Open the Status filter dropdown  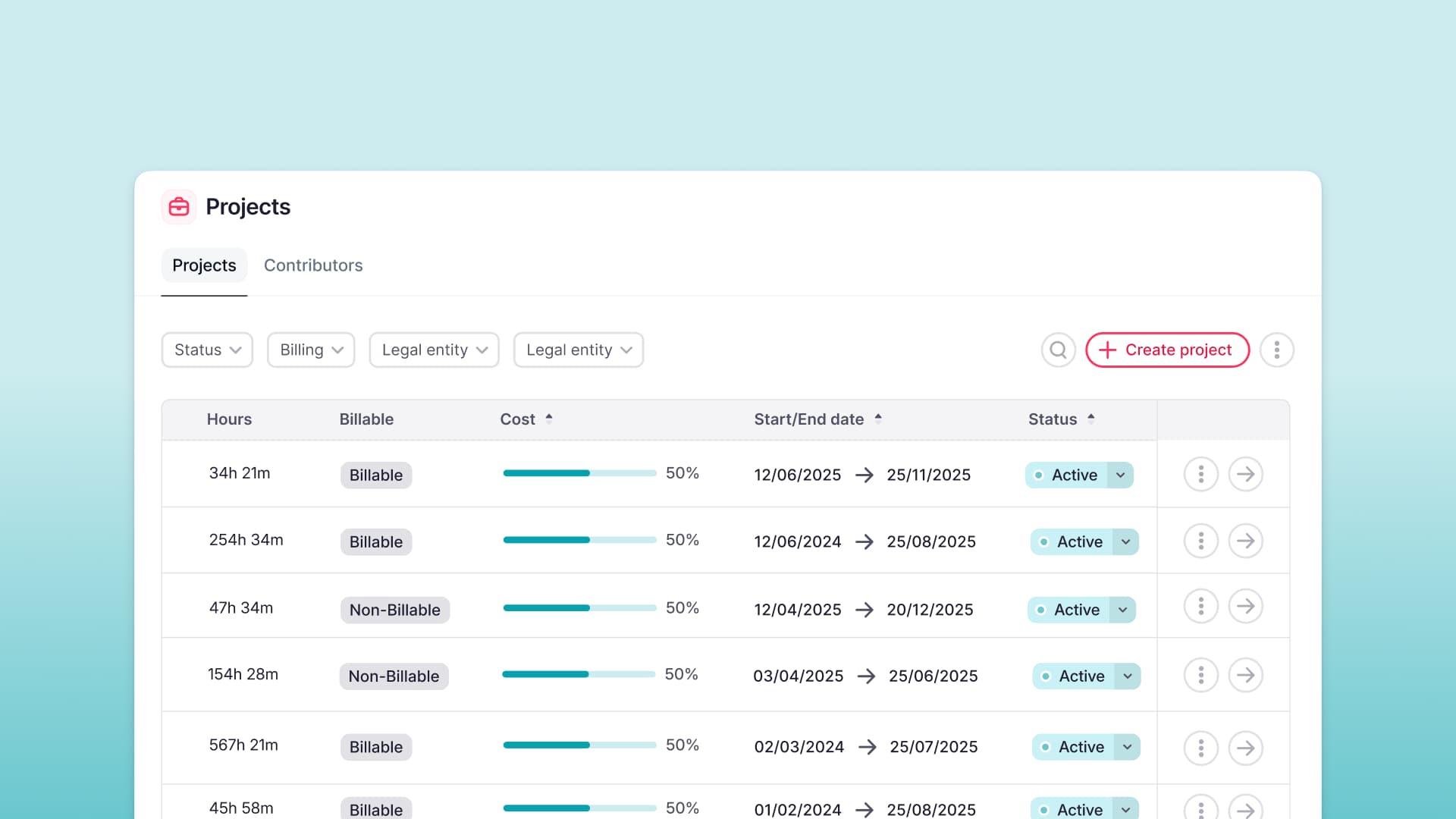206,350
